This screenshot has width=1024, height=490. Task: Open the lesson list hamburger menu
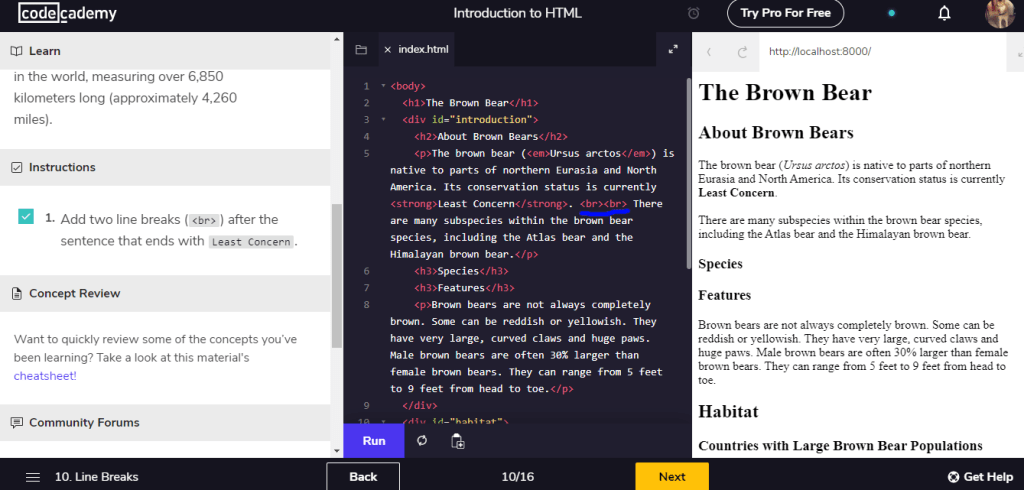[33, 477]
